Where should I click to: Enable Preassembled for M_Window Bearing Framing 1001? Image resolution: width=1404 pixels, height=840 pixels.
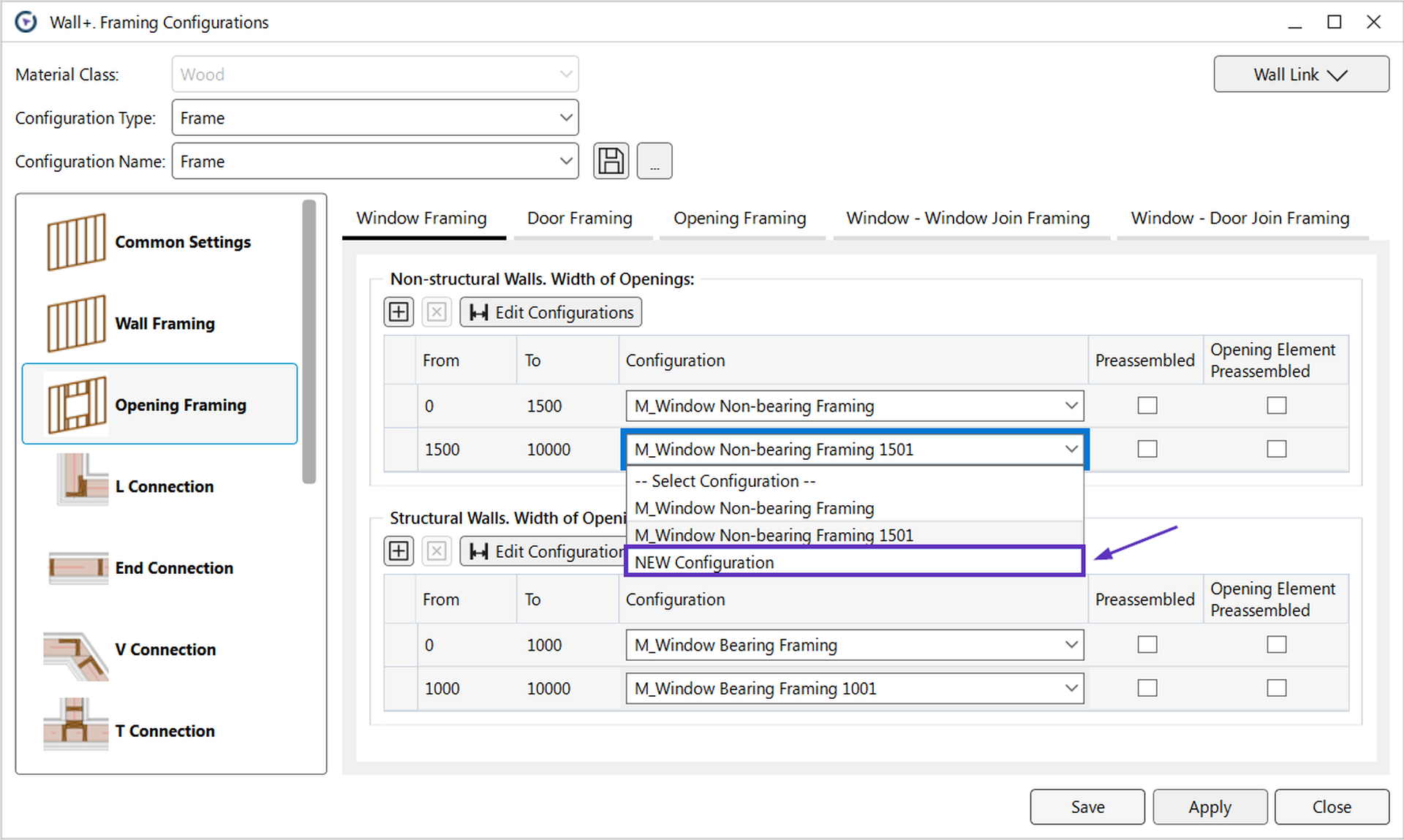click(x=1147, y=687)
